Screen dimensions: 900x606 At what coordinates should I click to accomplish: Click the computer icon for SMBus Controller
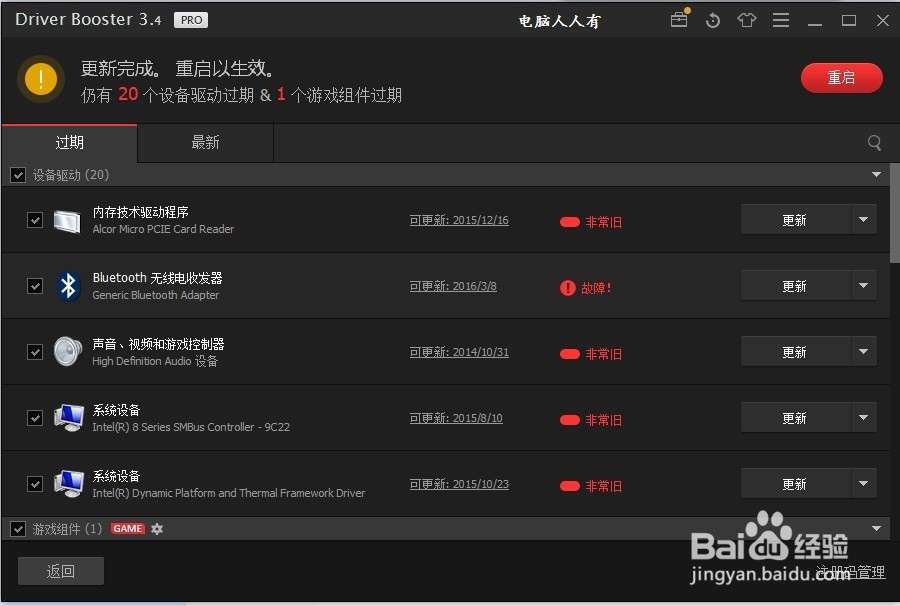pyautogui.click(x=68, y=417)
